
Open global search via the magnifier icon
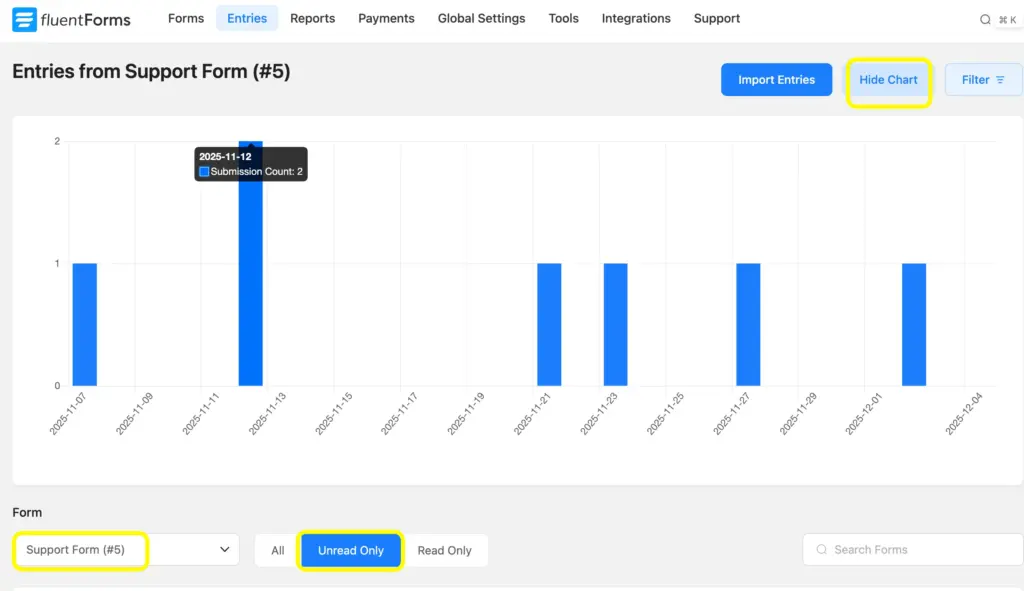click(986, 18)
